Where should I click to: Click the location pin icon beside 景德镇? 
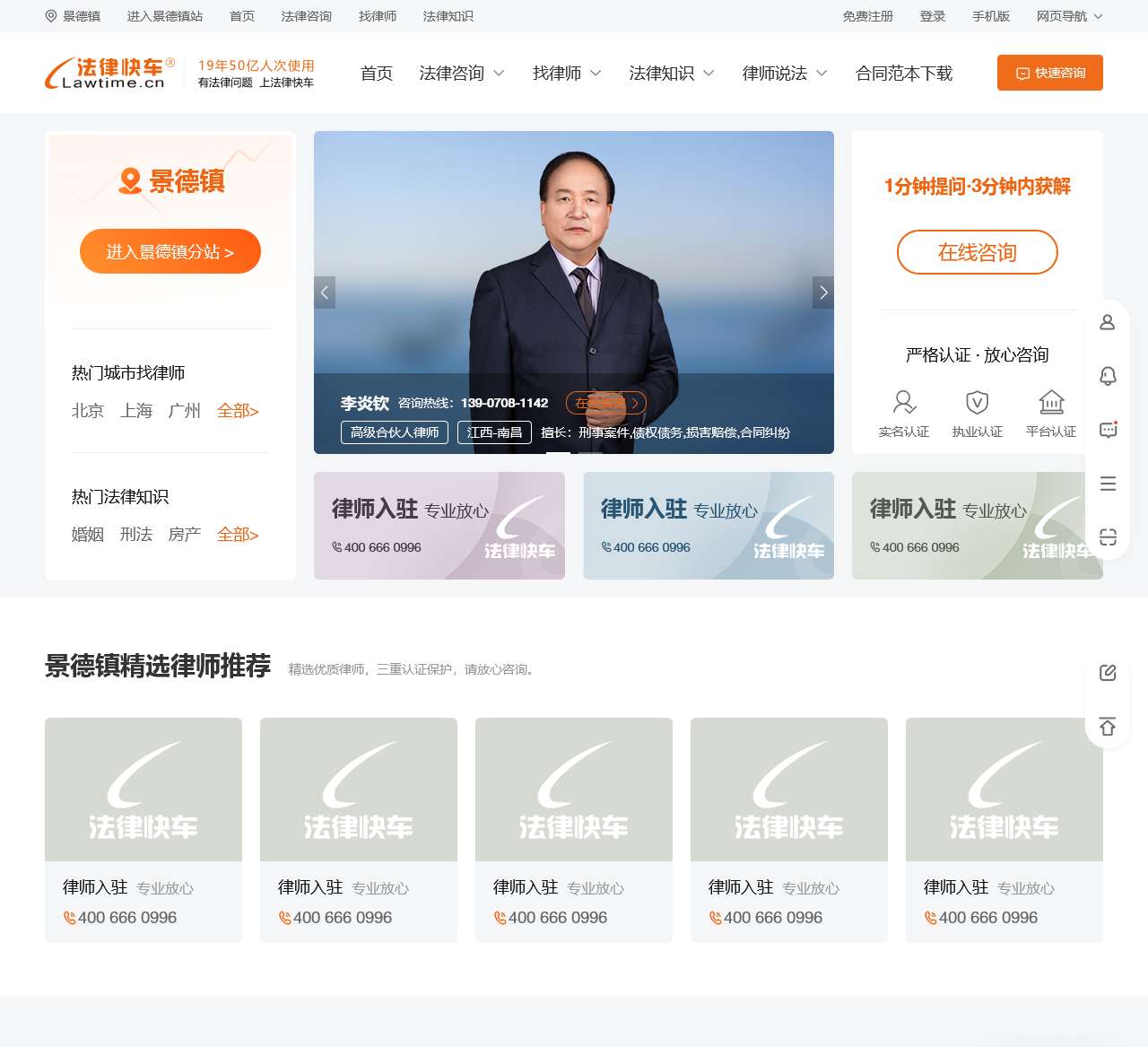click(x=50, y=16)
